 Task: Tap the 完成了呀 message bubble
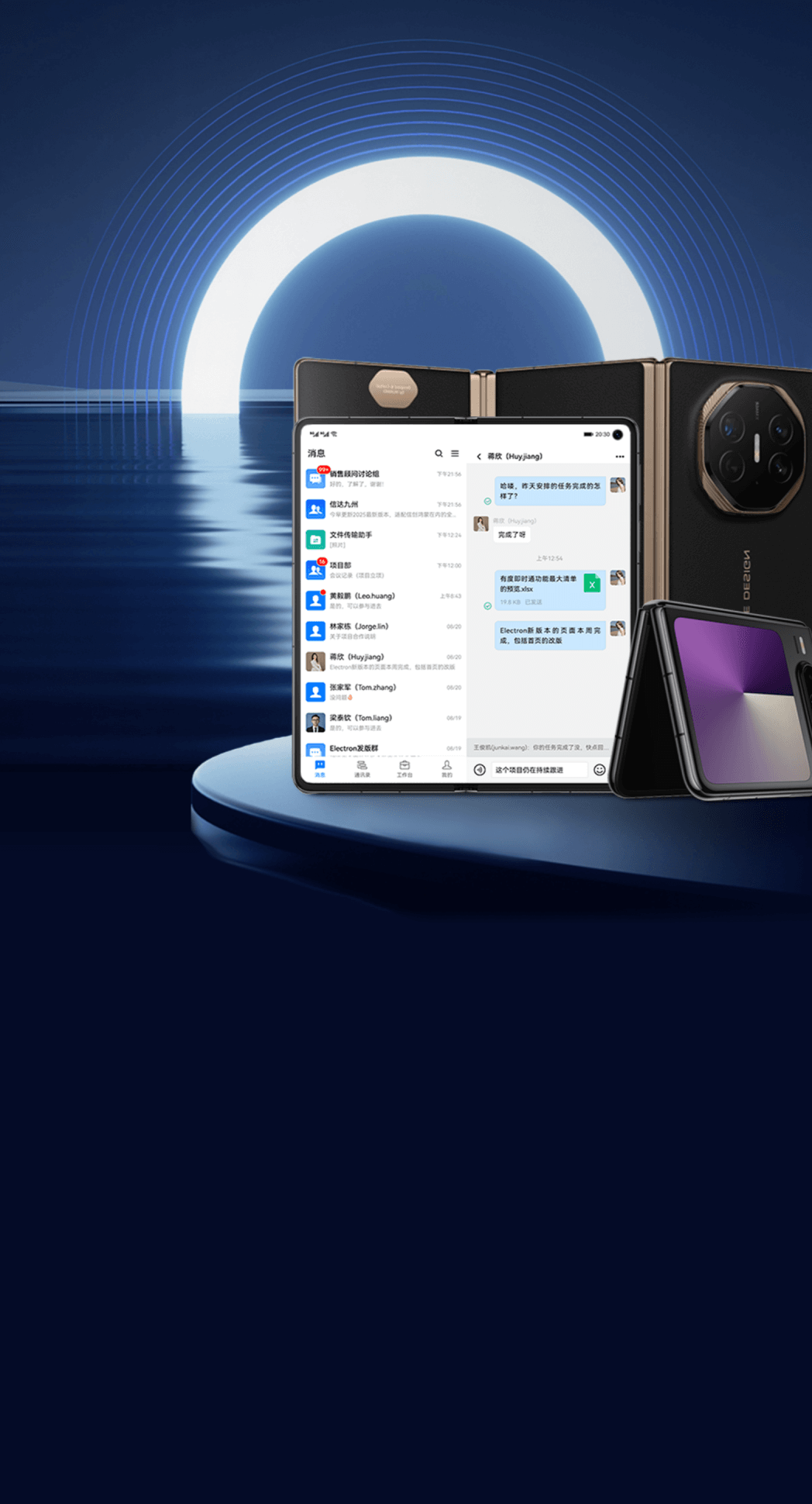512,535
